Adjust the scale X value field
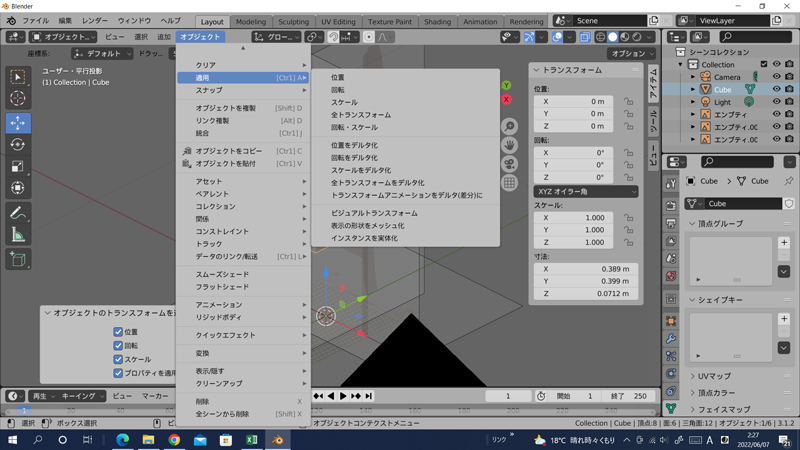800x450 pixels. [573, 217]
